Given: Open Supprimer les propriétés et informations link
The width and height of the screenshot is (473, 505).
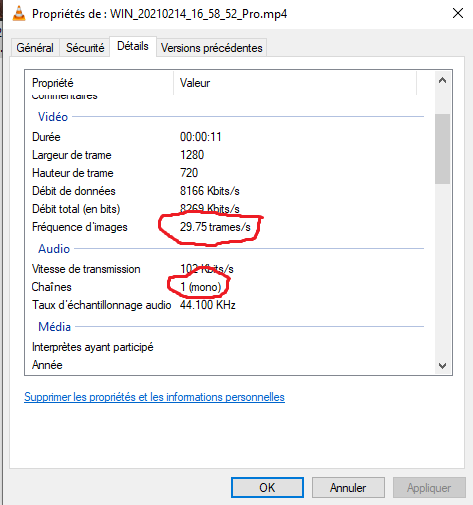Looking at the screenshot, I should pos(154,397).
